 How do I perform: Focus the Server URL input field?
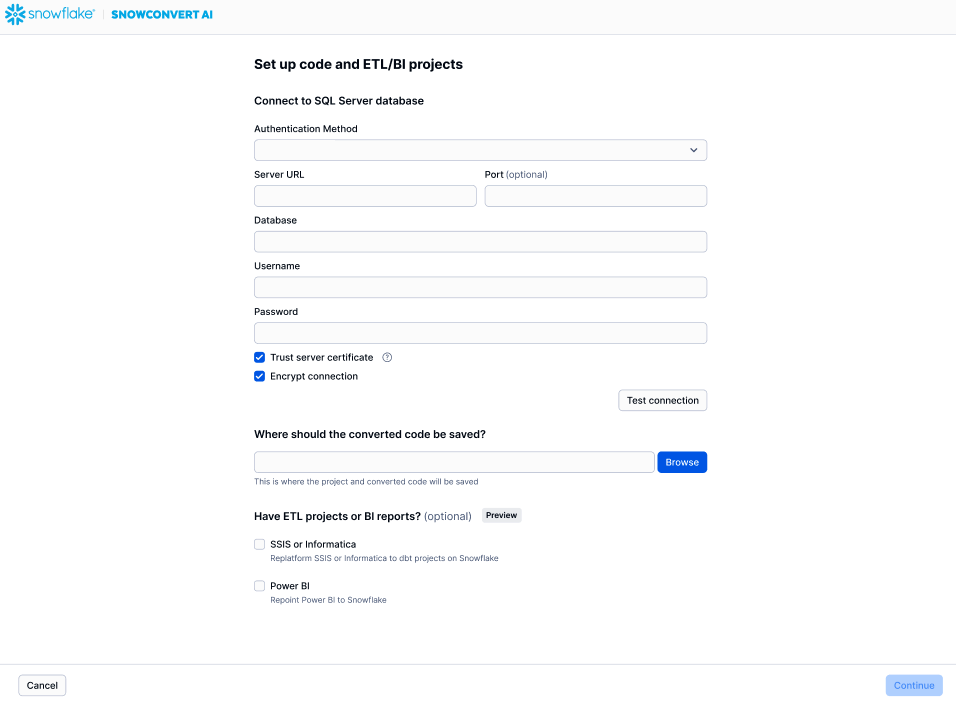[x=365, y=196]
